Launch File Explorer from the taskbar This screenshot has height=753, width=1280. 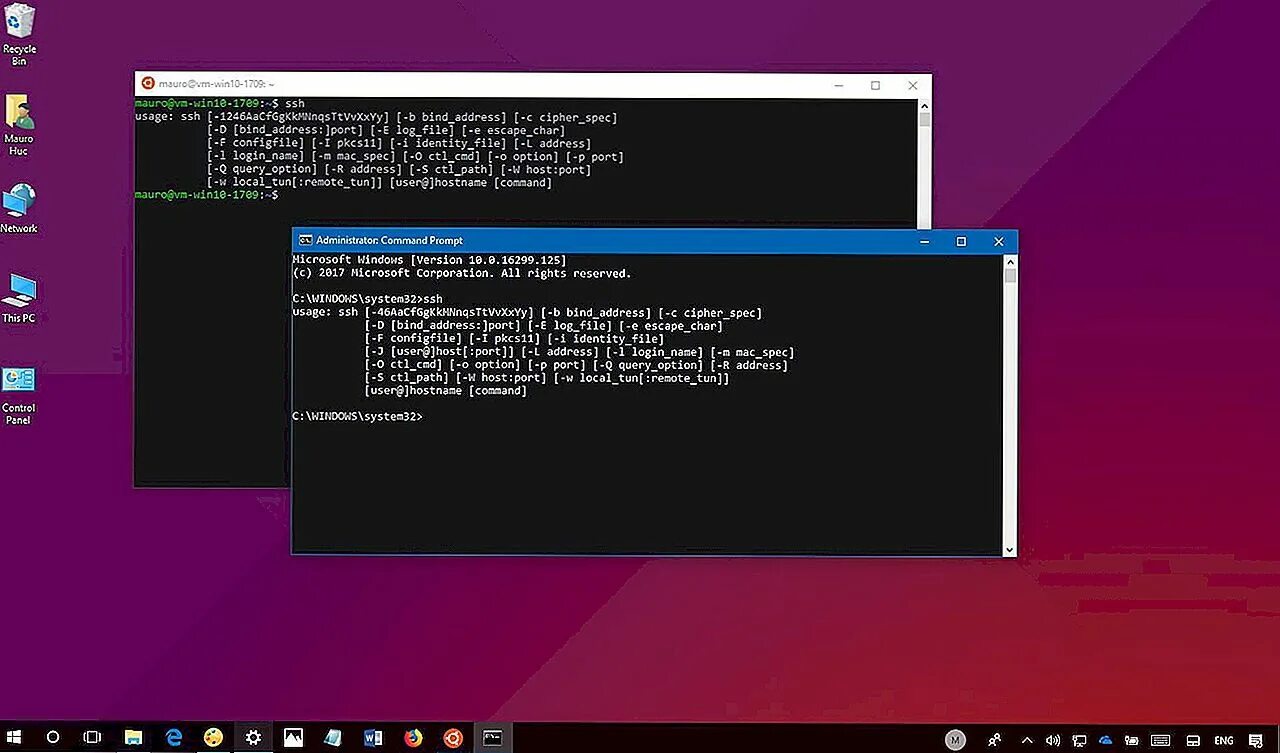pyautogui.click(x=133, y=738)
